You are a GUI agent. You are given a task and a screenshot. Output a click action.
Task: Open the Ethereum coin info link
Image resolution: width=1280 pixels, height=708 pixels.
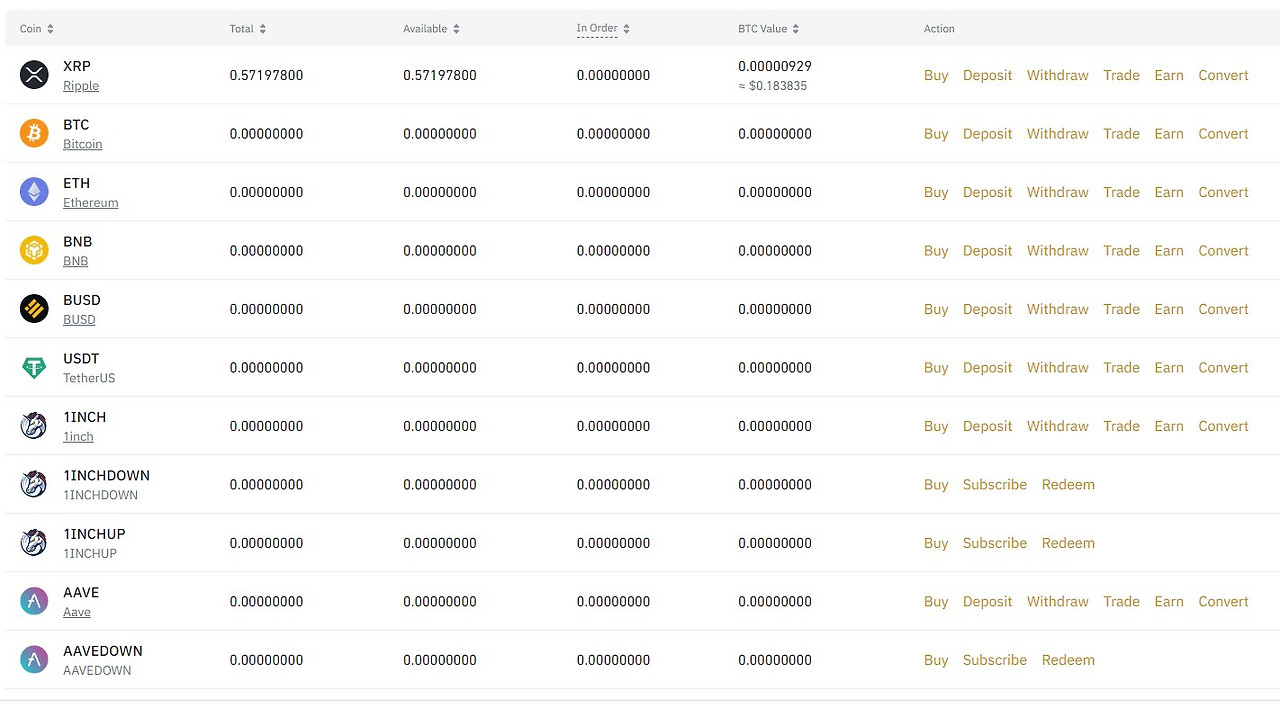pos(91,203)
